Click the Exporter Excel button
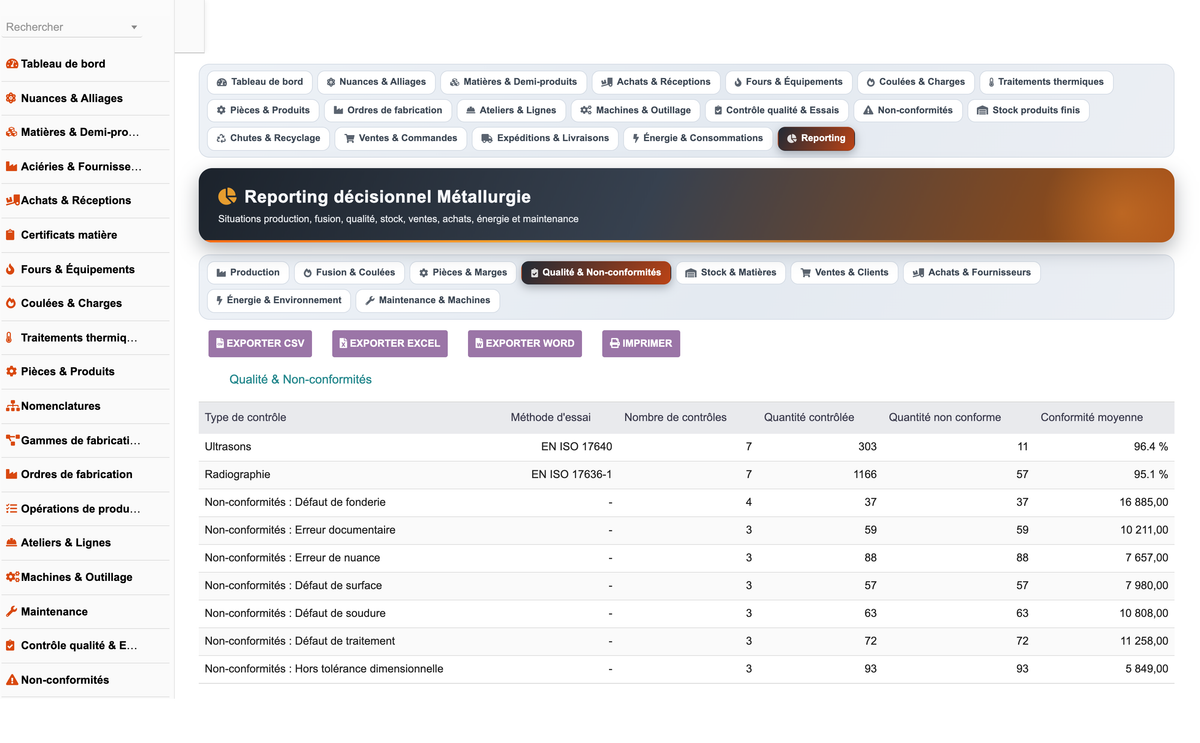Viewport: 1200px width, 743px height. pos(390,343)
